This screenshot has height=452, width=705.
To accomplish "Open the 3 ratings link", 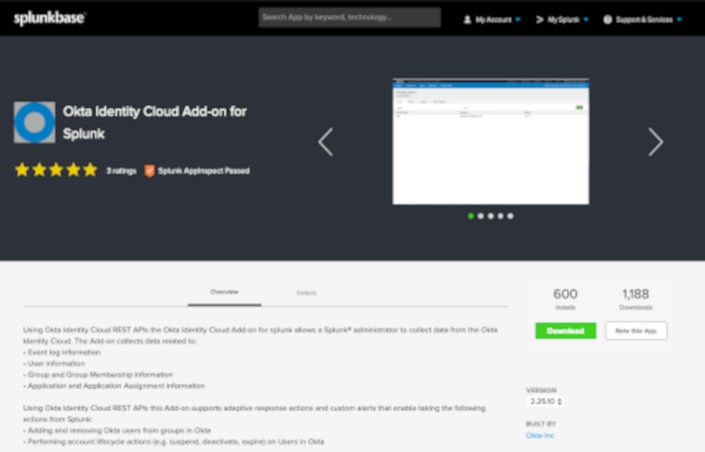I will click(121, 171).
